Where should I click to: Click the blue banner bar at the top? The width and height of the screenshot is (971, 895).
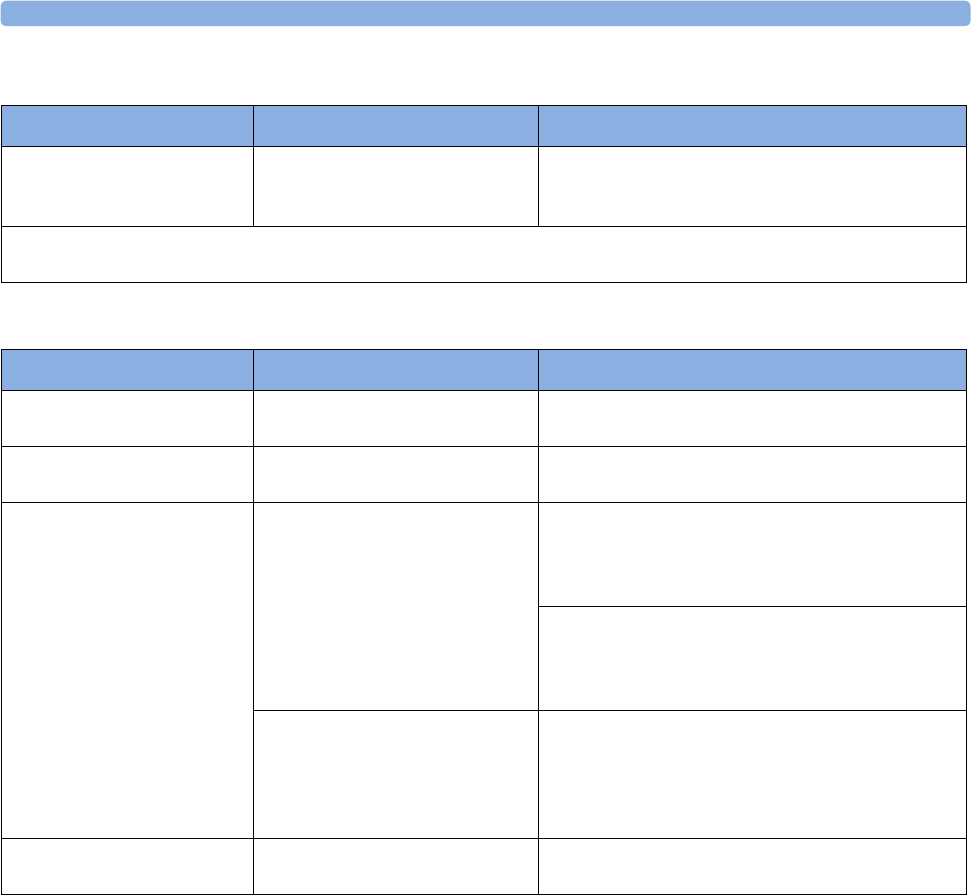click(485, 13)
